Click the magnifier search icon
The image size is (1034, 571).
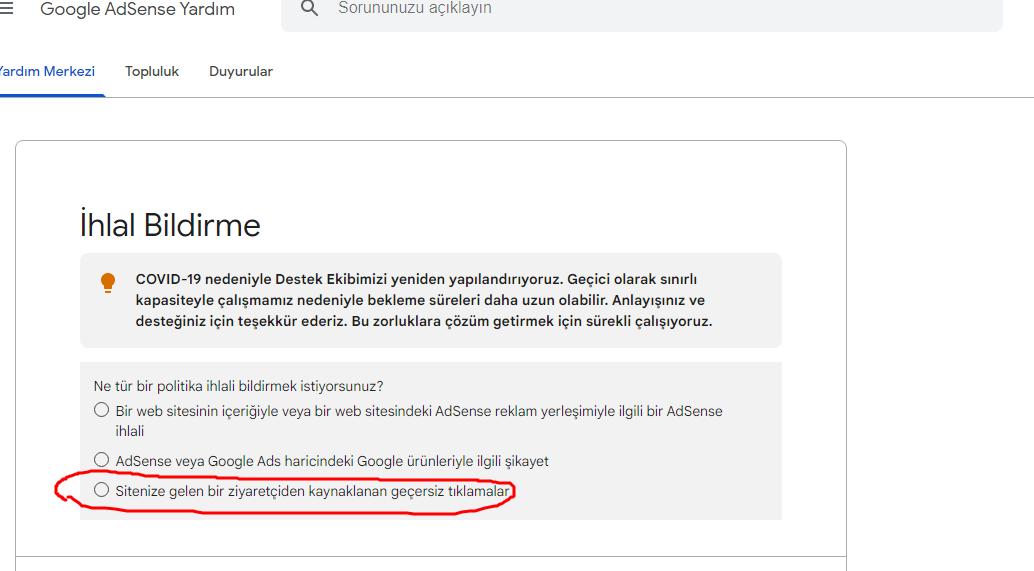(x=309, y=9)
